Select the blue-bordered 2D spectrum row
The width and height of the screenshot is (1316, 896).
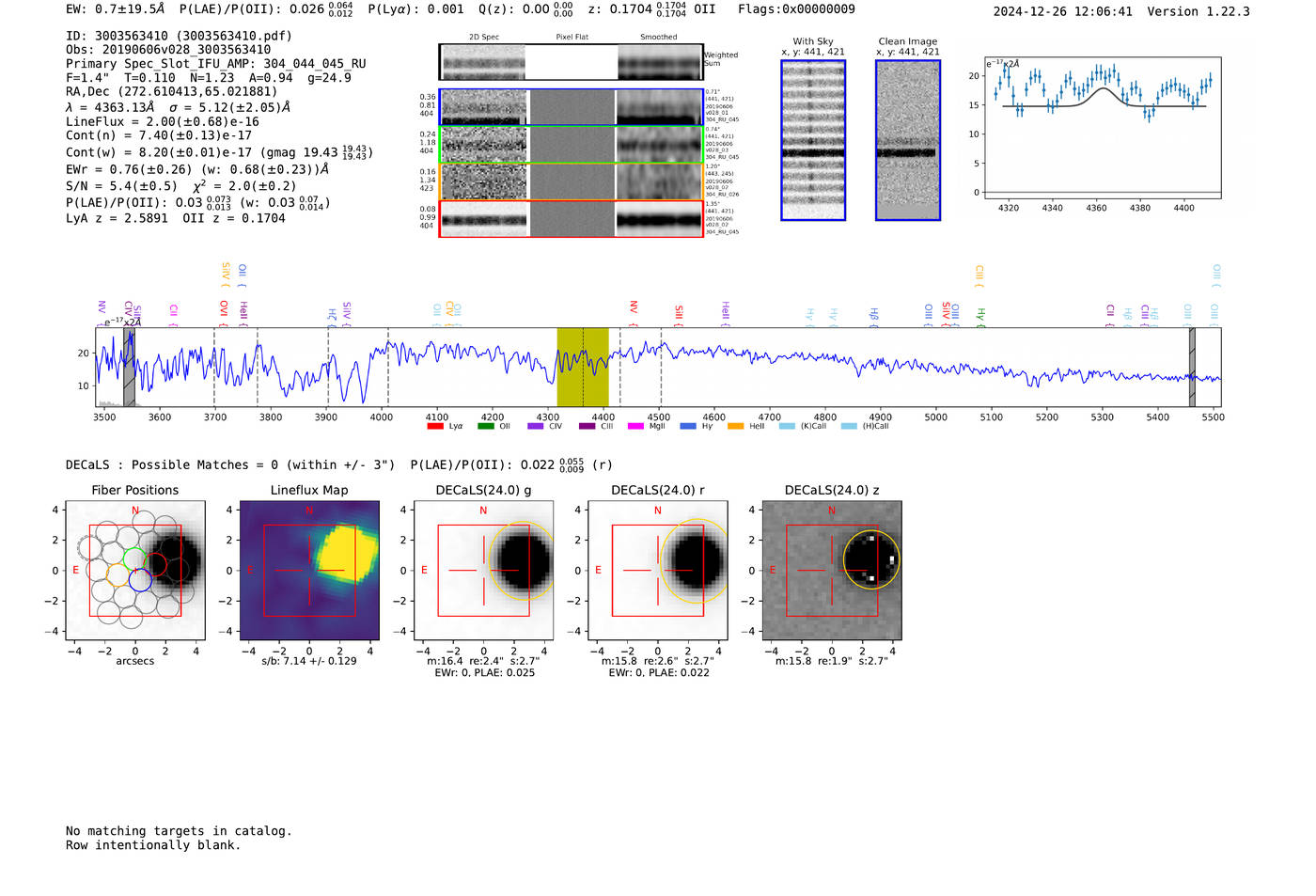(572, 107)
